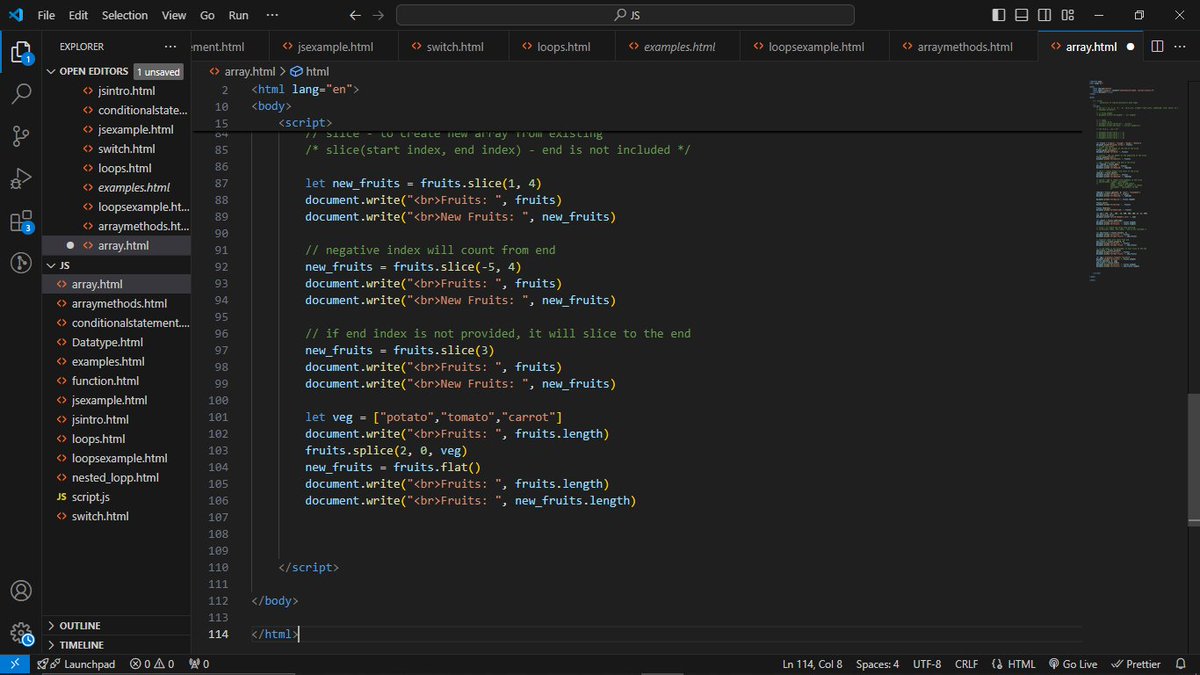This screenshot has height=675, width=1200.
Task: Click the Split Editor icon in tab bar
Action: pos(1158,46)
